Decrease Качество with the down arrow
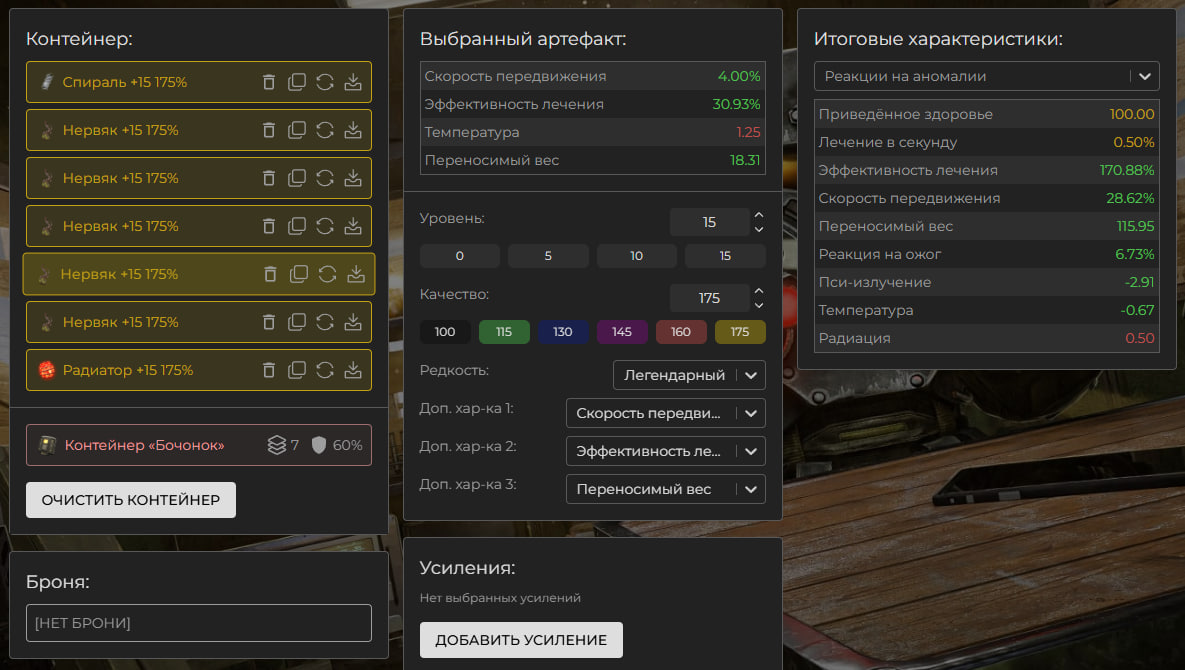 point(759,305)
